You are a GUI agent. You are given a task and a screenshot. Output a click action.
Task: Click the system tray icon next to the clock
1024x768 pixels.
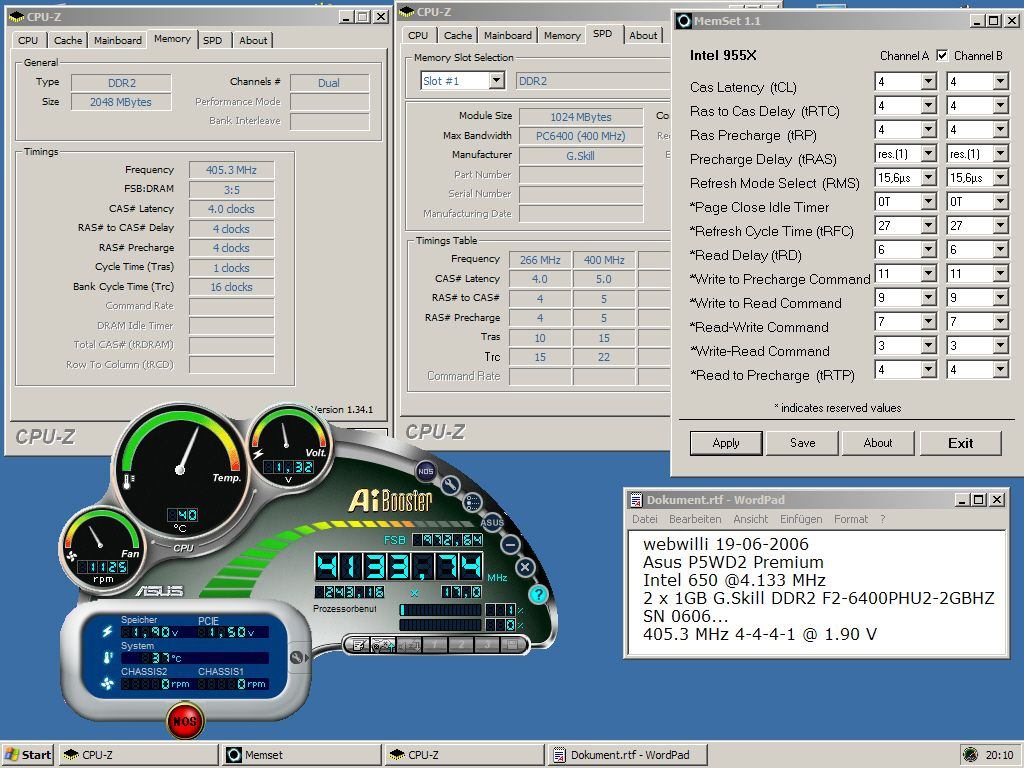[970, 755]
